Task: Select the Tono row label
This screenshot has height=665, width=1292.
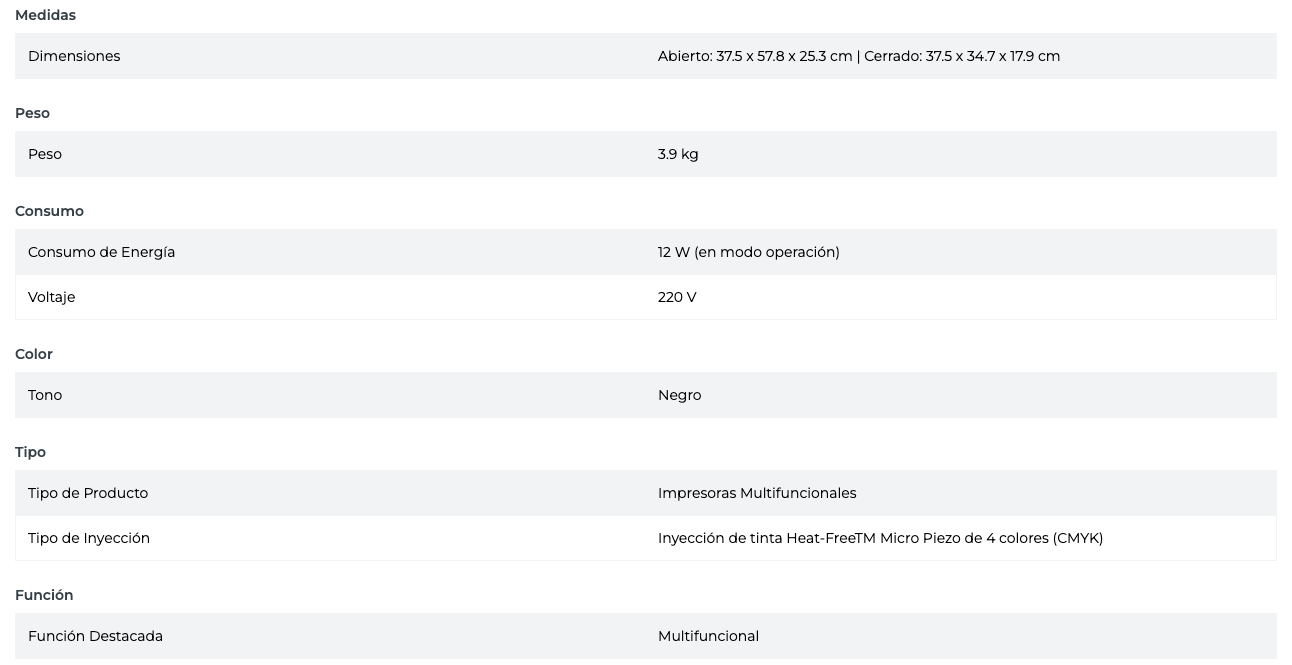Action: [x=45, y=395]
